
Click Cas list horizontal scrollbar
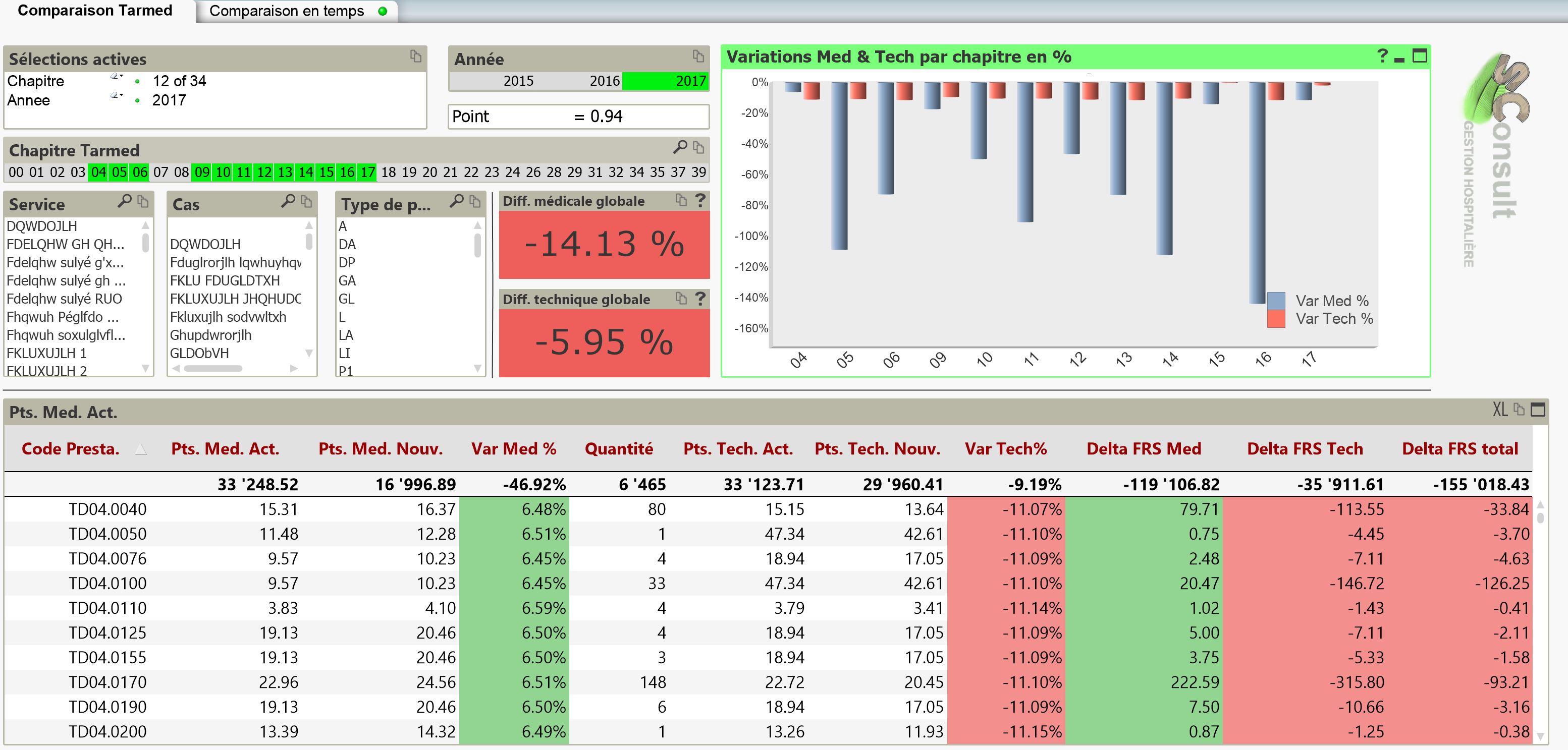click(213, 368)
